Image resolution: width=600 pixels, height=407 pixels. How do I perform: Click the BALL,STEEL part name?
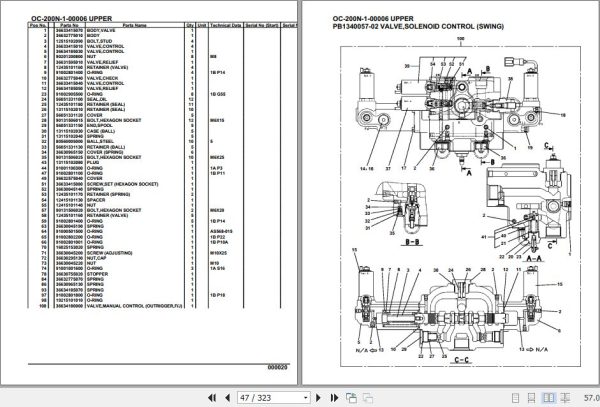click(x=100, y=142)
